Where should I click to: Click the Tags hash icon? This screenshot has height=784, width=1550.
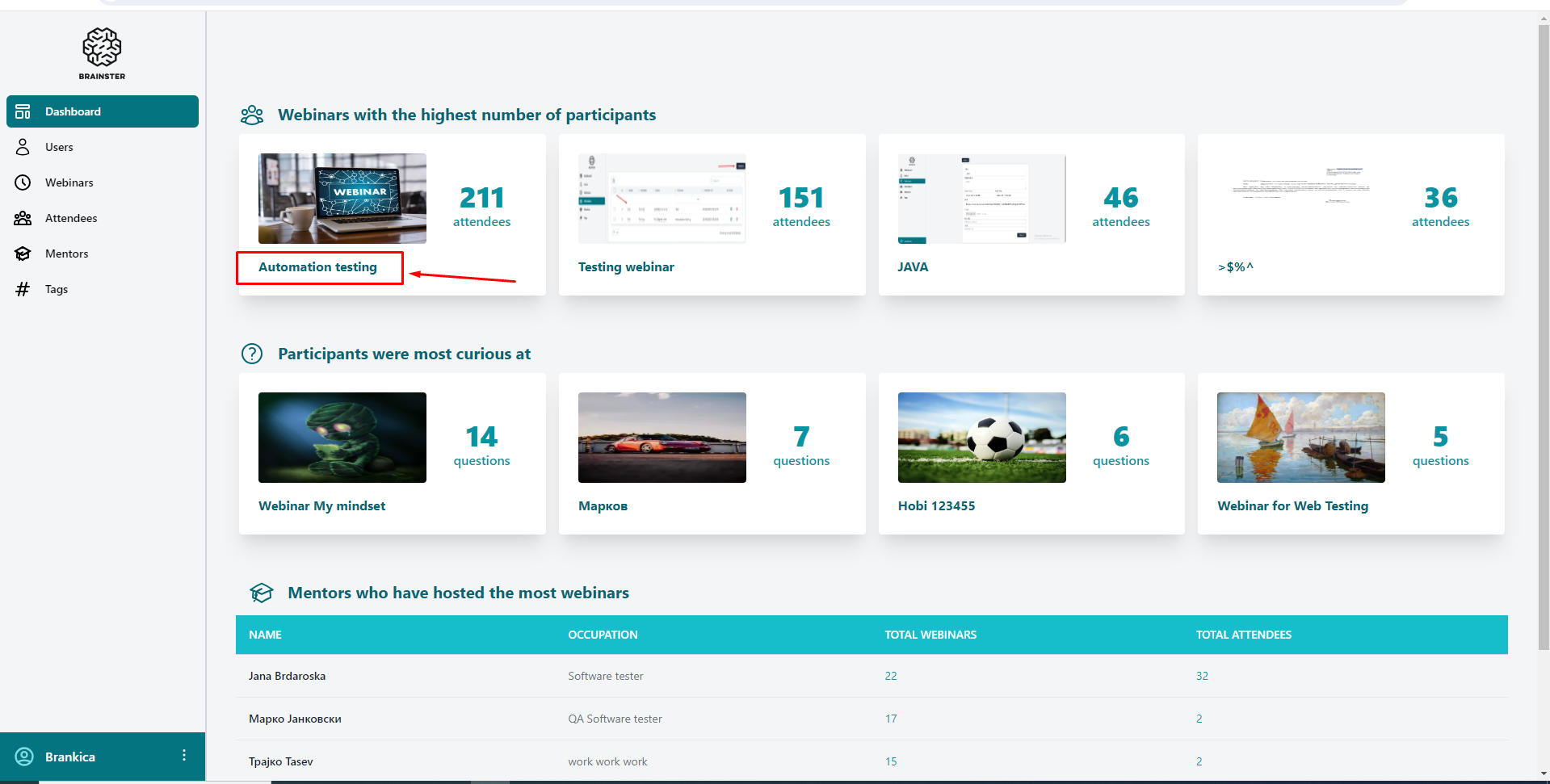click(x=23, y=289)
